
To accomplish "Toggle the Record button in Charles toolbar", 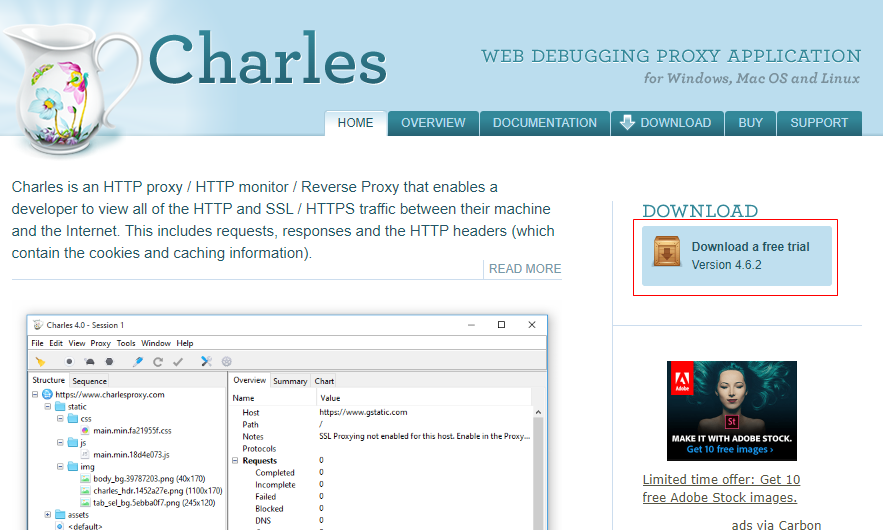I will [69, 361].
